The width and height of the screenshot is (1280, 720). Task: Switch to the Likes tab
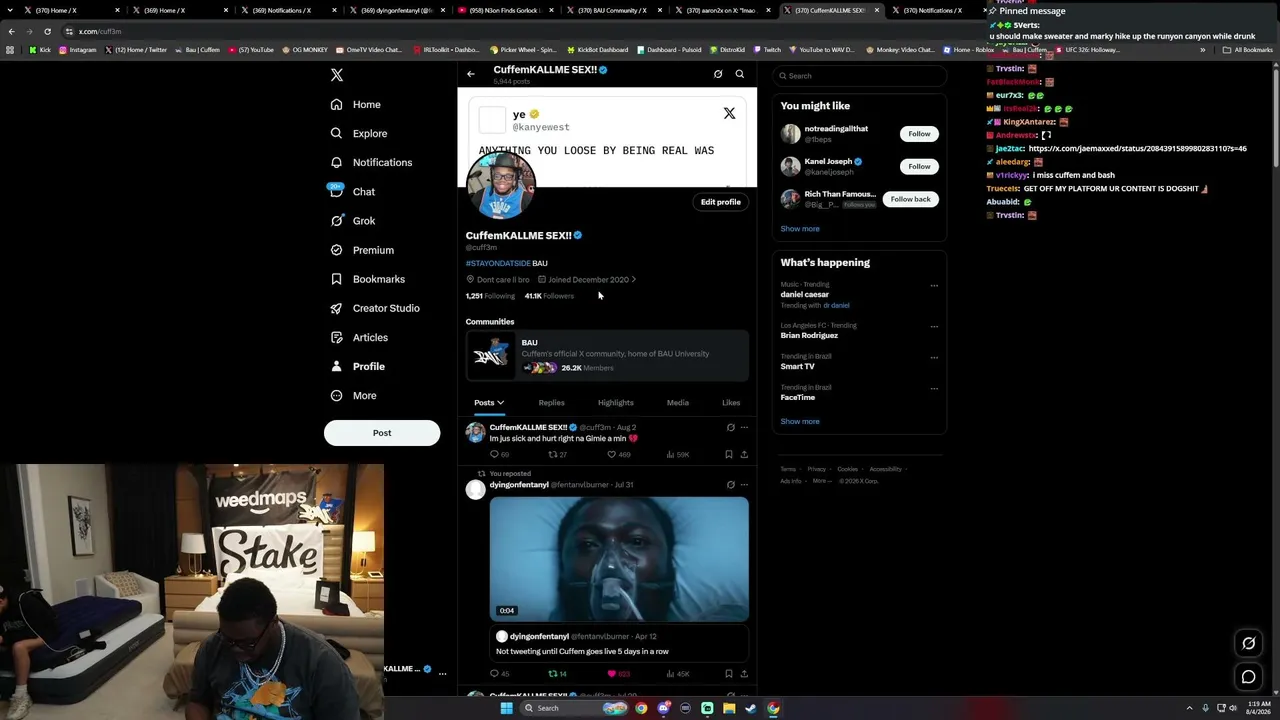731,403
